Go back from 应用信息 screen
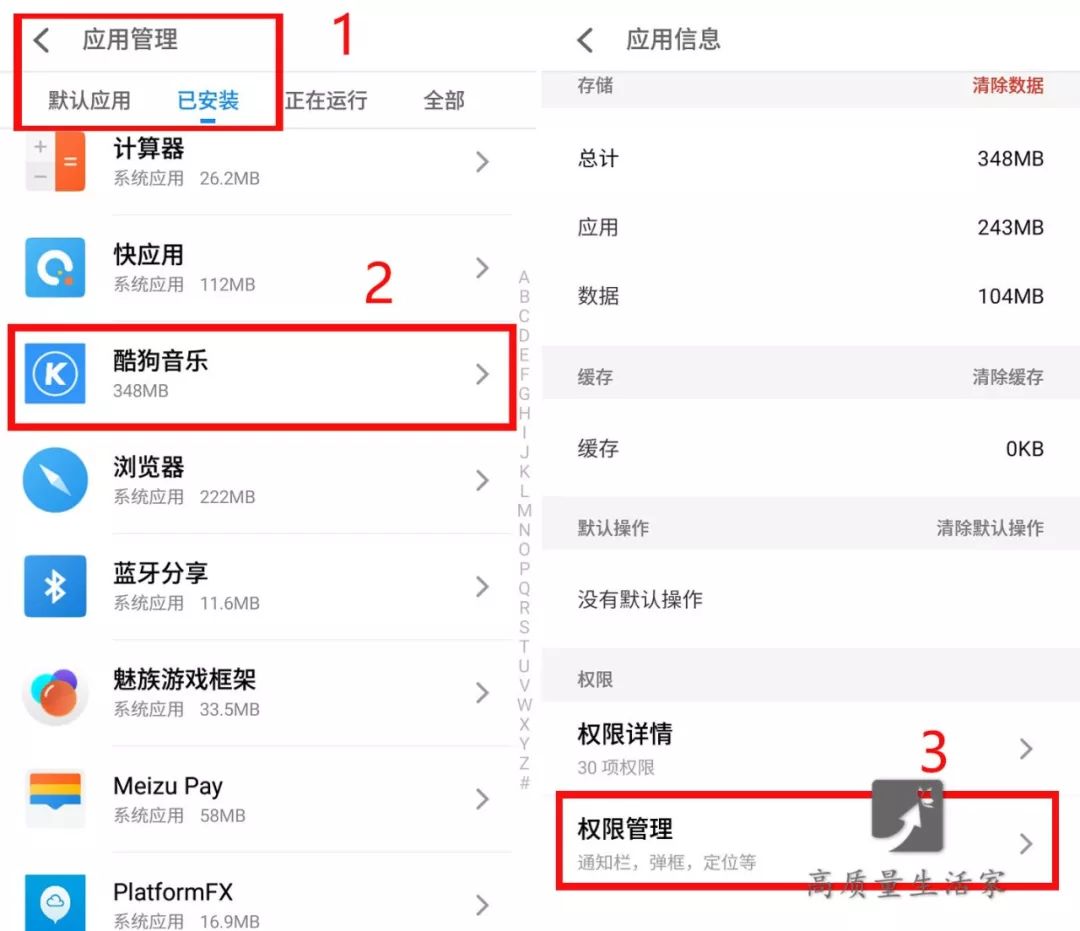 (x=585, y=40)
